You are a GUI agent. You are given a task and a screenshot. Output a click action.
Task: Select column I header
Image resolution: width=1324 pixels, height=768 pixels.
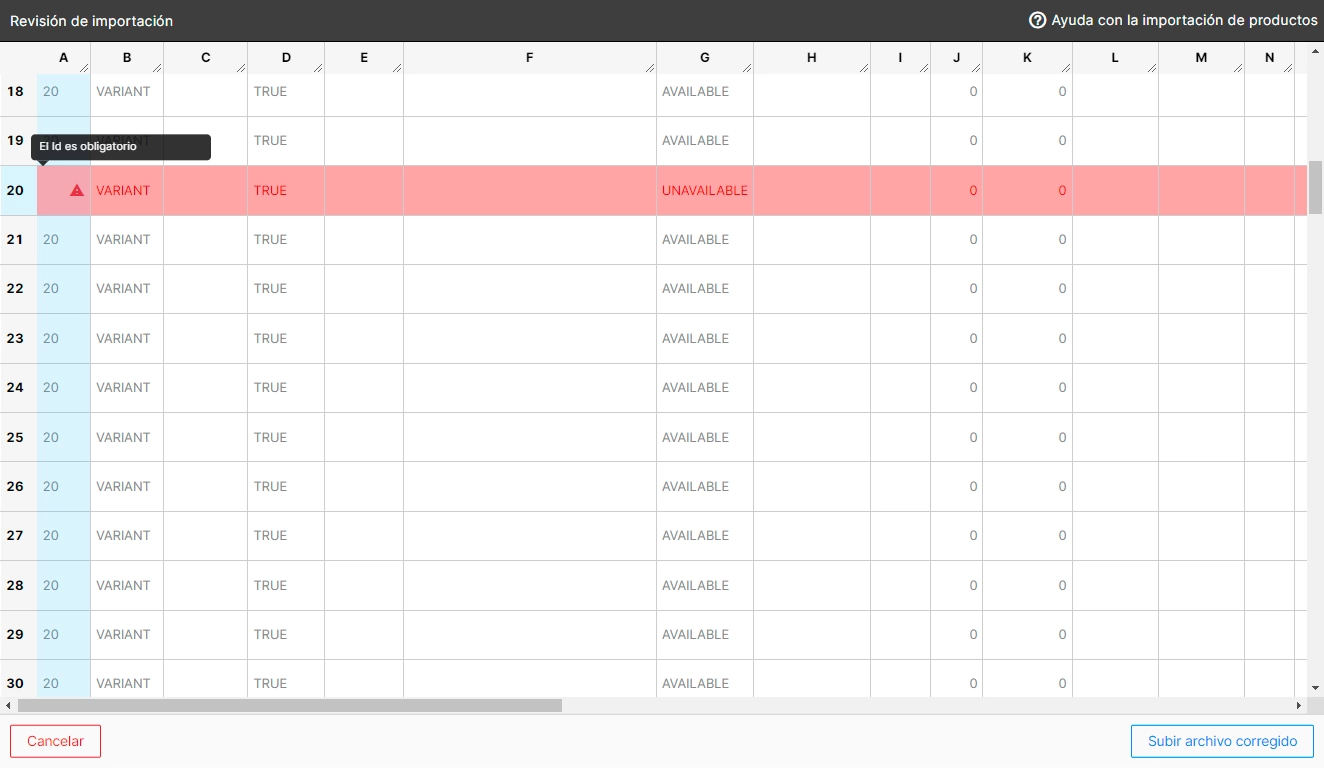(900, 58)
